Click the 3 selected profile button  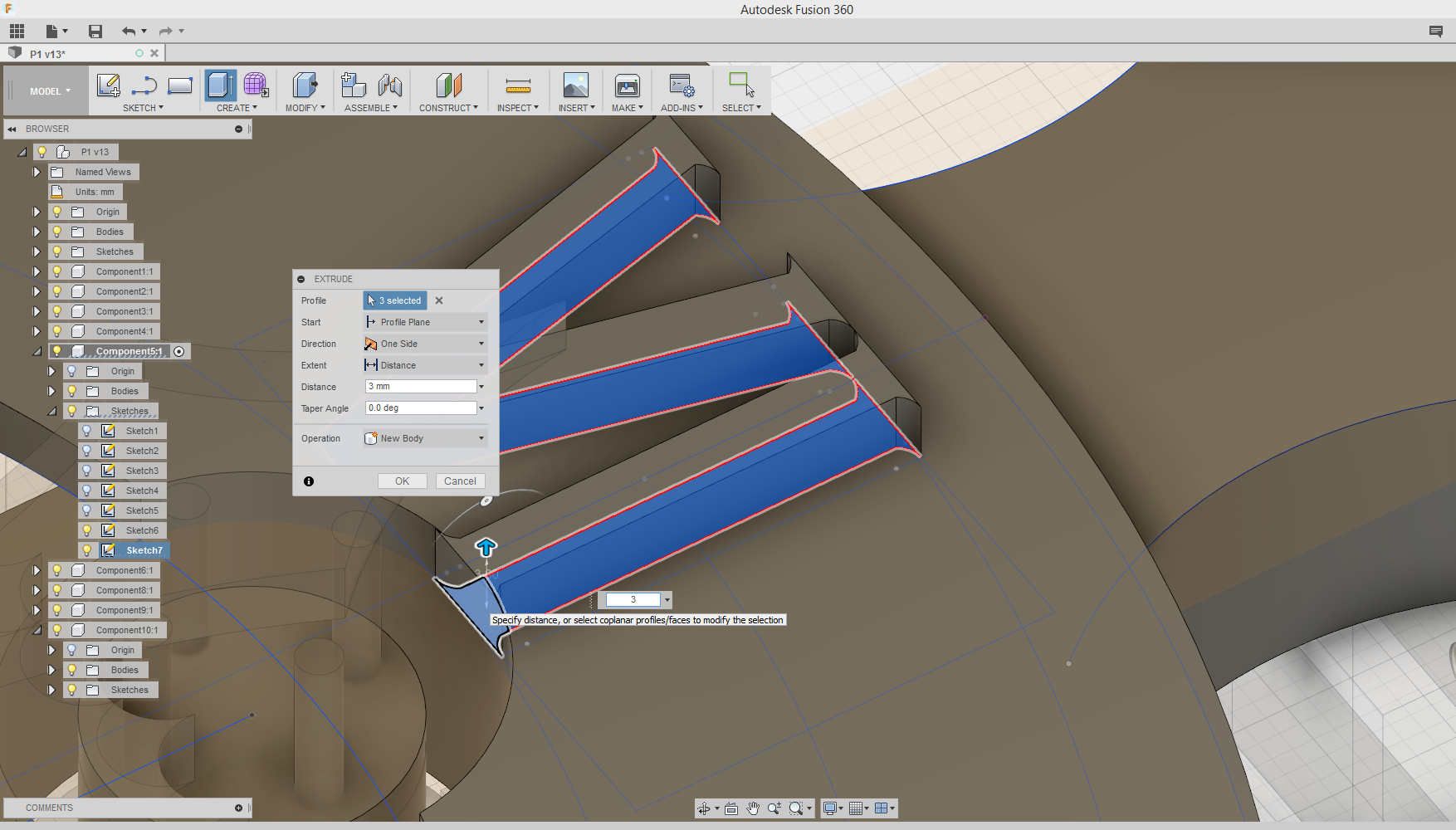395,300
